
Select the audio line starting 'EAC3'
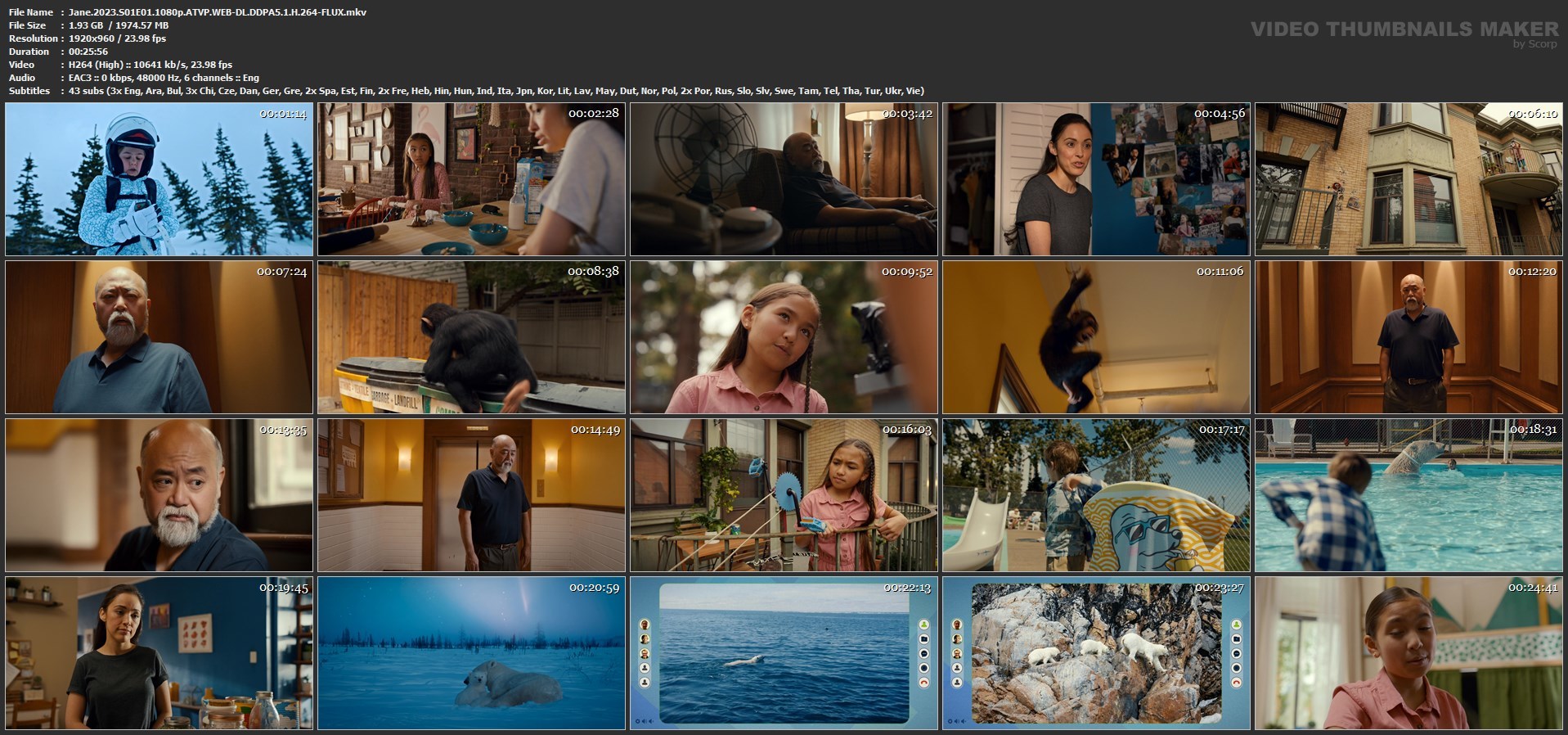pos(164,78)
